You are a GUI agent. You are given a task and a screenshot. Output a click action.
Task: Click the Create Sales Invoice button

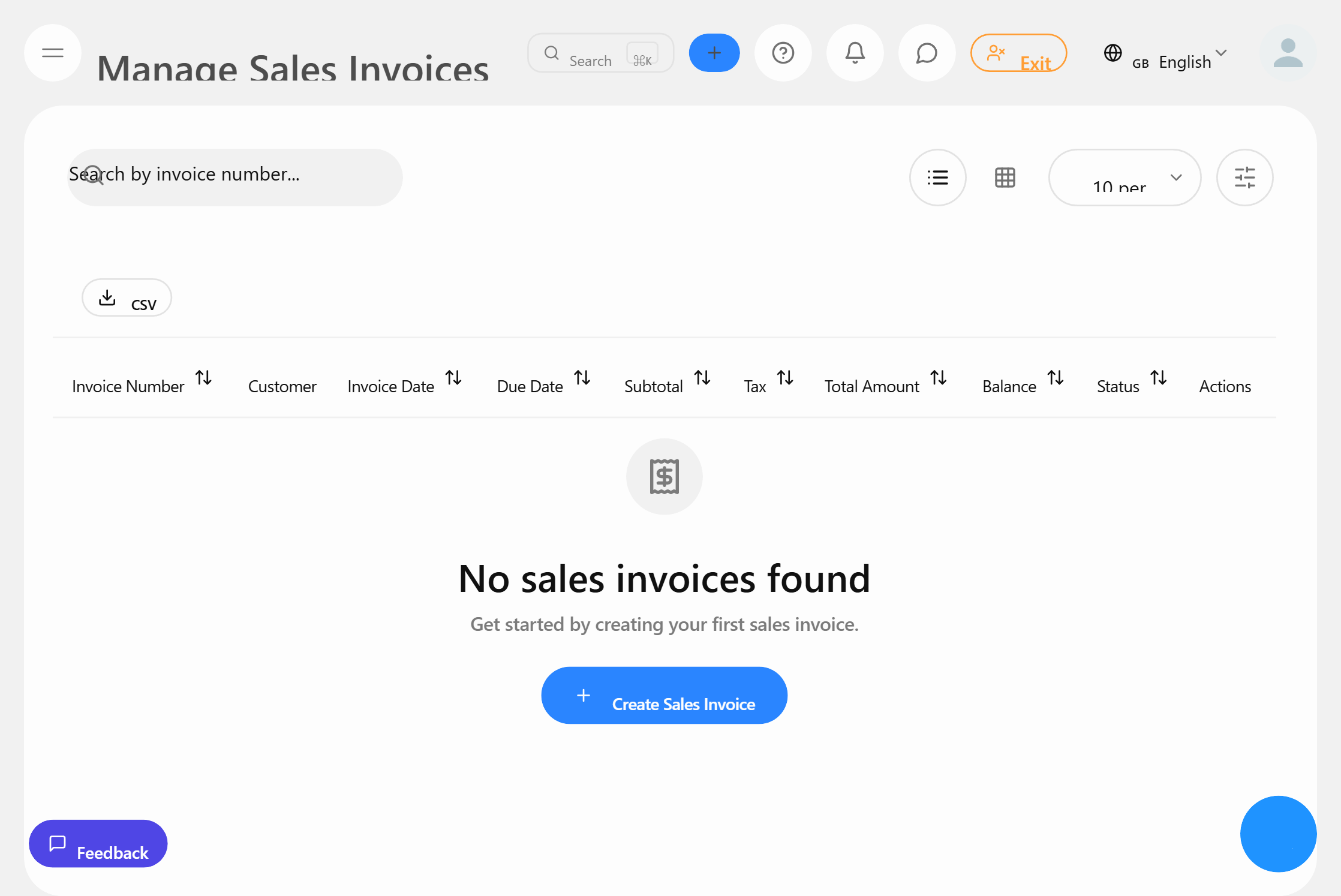664,696
